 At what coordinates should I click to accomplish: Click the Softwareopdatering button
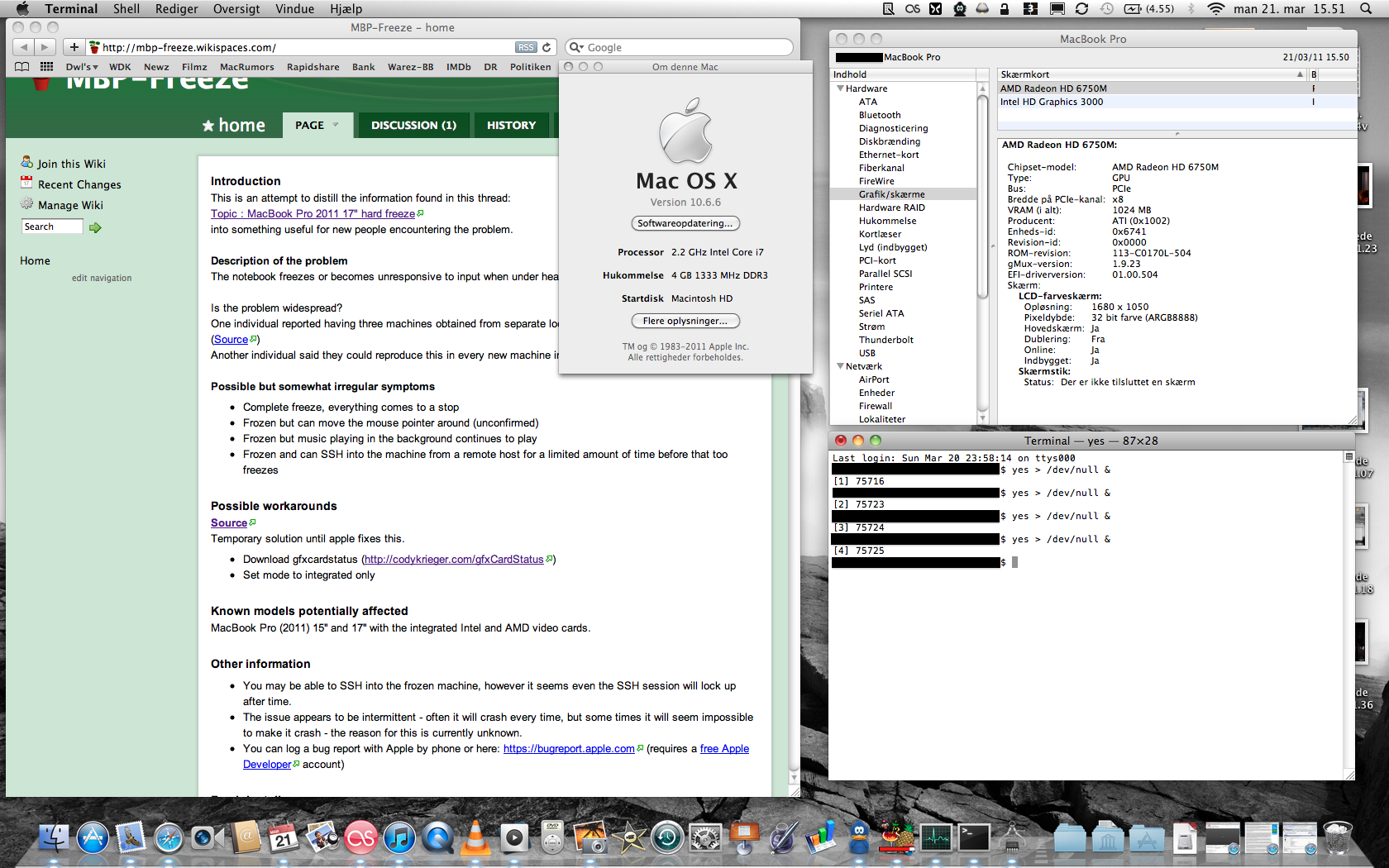pyautogui.click(x=685, y=223)
